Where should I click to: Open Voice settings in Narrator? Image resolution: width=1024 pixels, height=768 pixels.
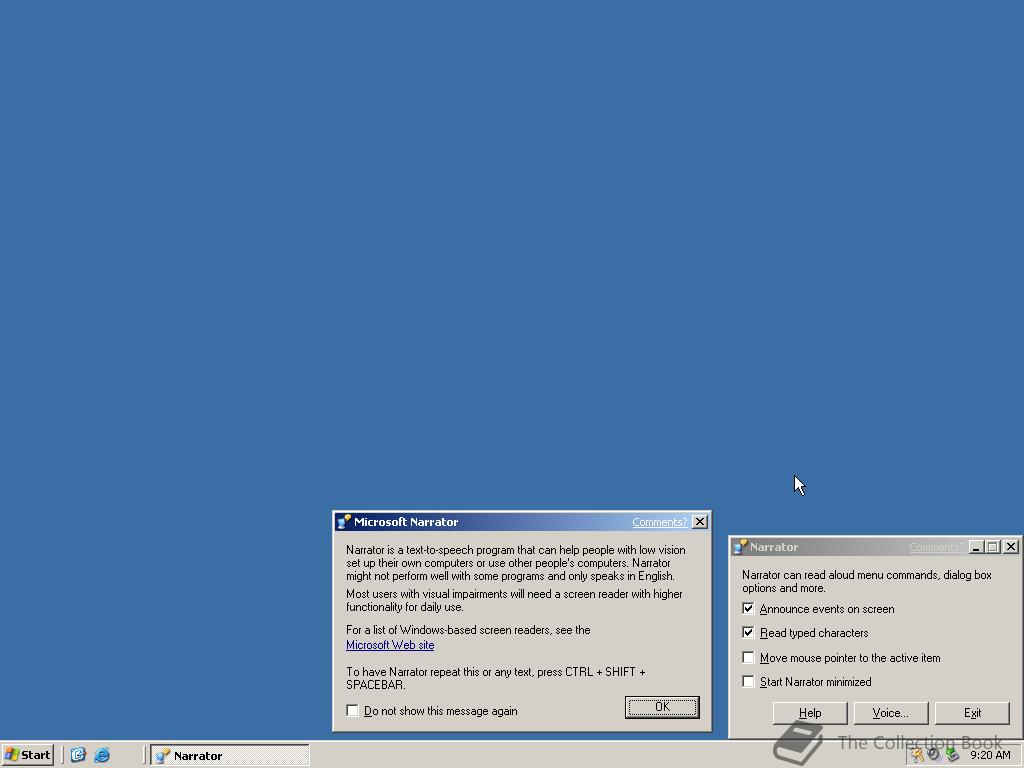point(891,713)
